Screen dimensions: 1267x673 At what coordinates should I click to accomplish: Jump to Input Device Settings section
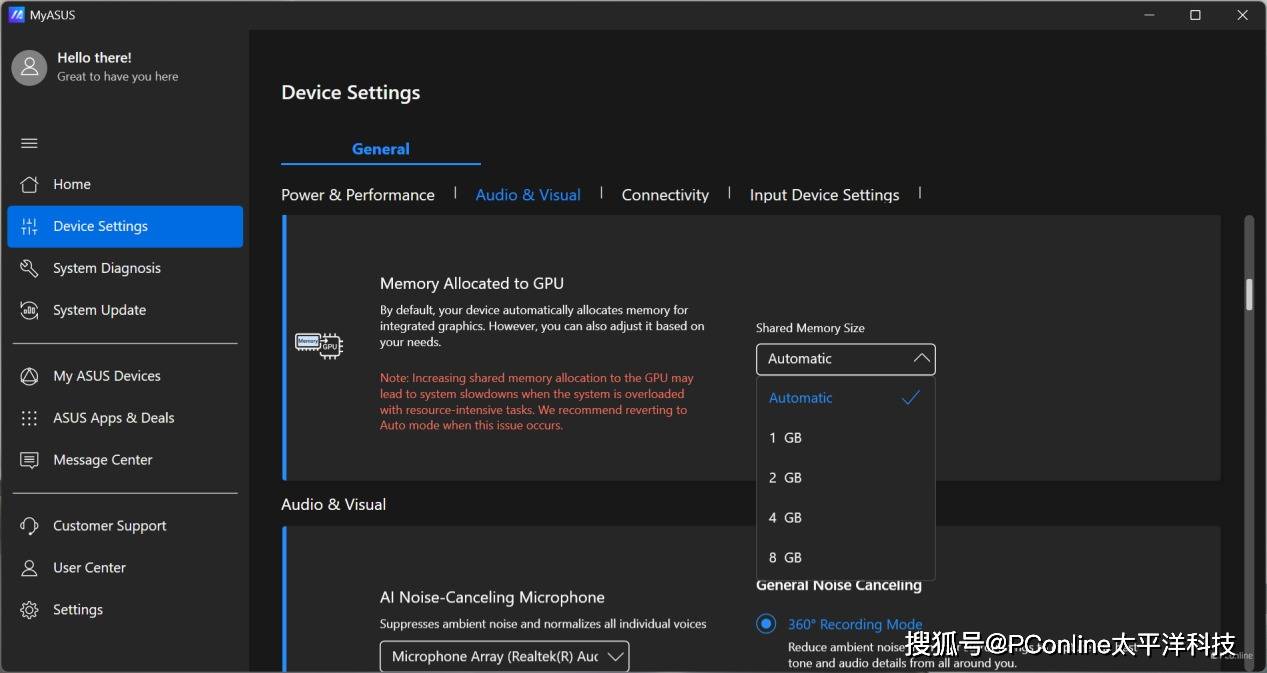[x=825, y=195]
